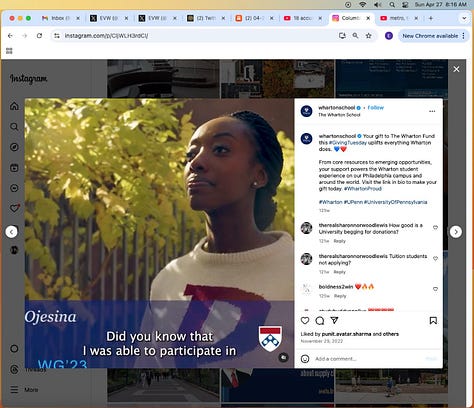
Task: Open volume control in macOS menu bar
Action: pyautogui.click(x=377, y=5)
